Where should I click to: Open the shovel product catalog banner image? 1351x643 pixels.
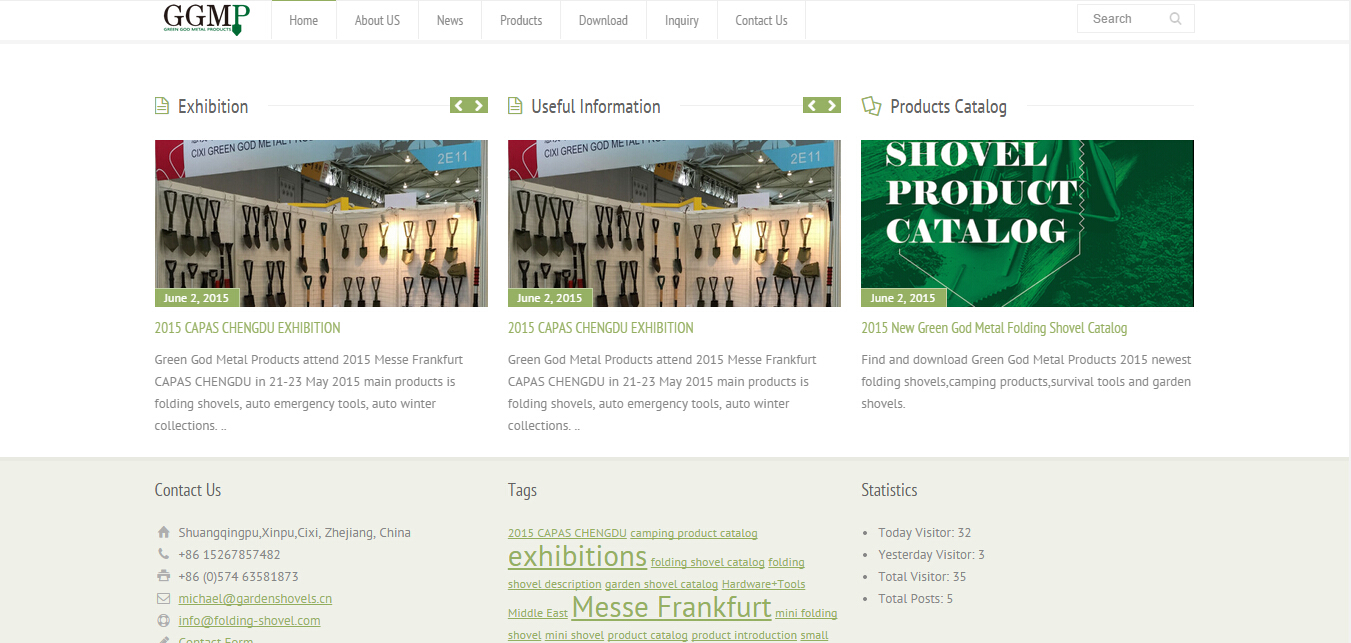[x=1027, y=223]
